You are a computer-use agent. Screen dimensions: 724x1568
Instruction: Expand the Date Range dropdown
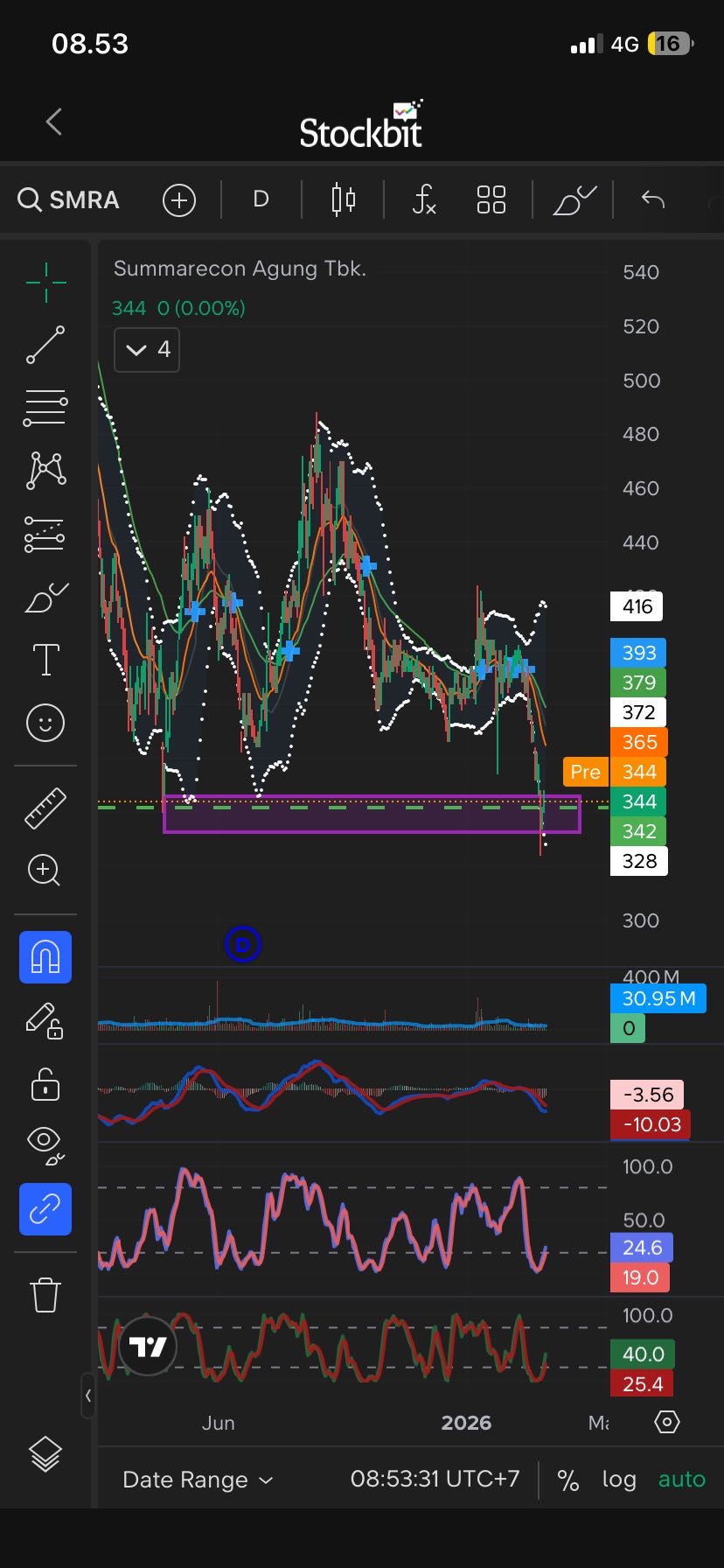coord(198,1480)
